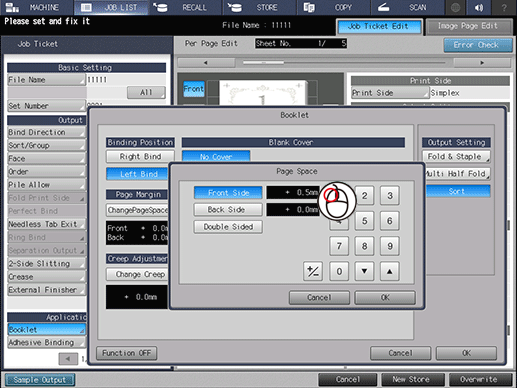The height and width of the screenshot is (388, 517).
Task: Click Function OFF in Booklet dialog
Action: tap(126, 353)
